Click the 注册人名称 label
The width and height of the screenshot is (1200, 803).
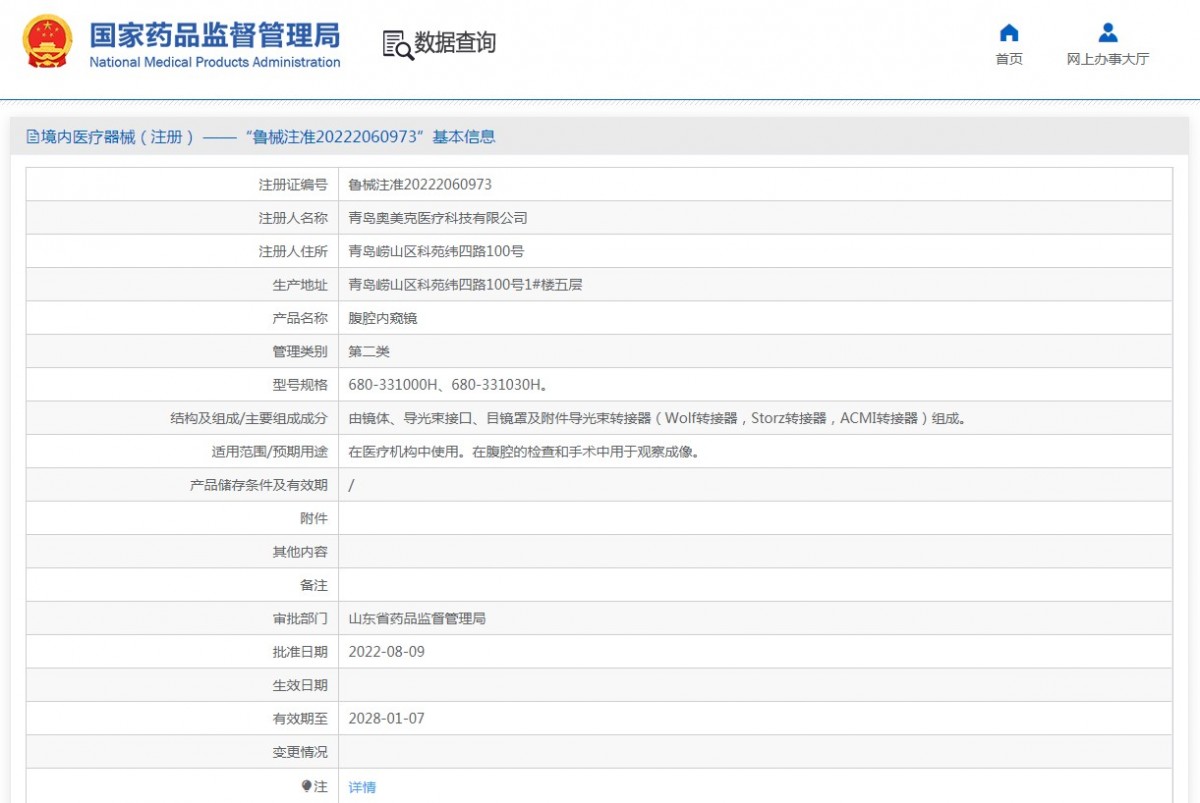point(293,218)
